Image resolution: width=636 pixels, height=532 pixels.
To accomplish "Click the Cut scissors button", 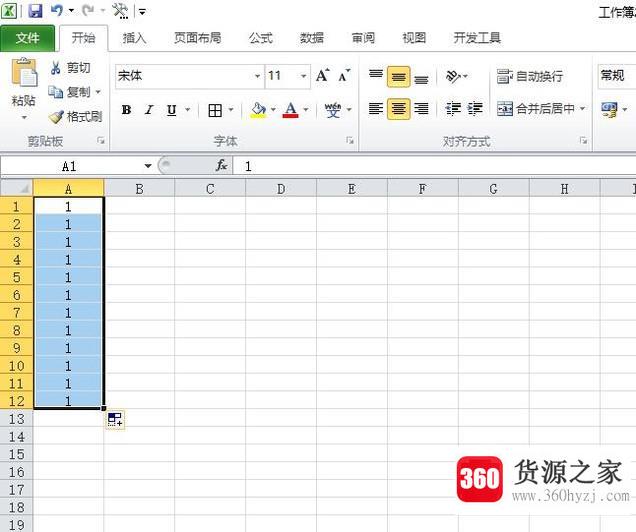I will tap(70, 68).
